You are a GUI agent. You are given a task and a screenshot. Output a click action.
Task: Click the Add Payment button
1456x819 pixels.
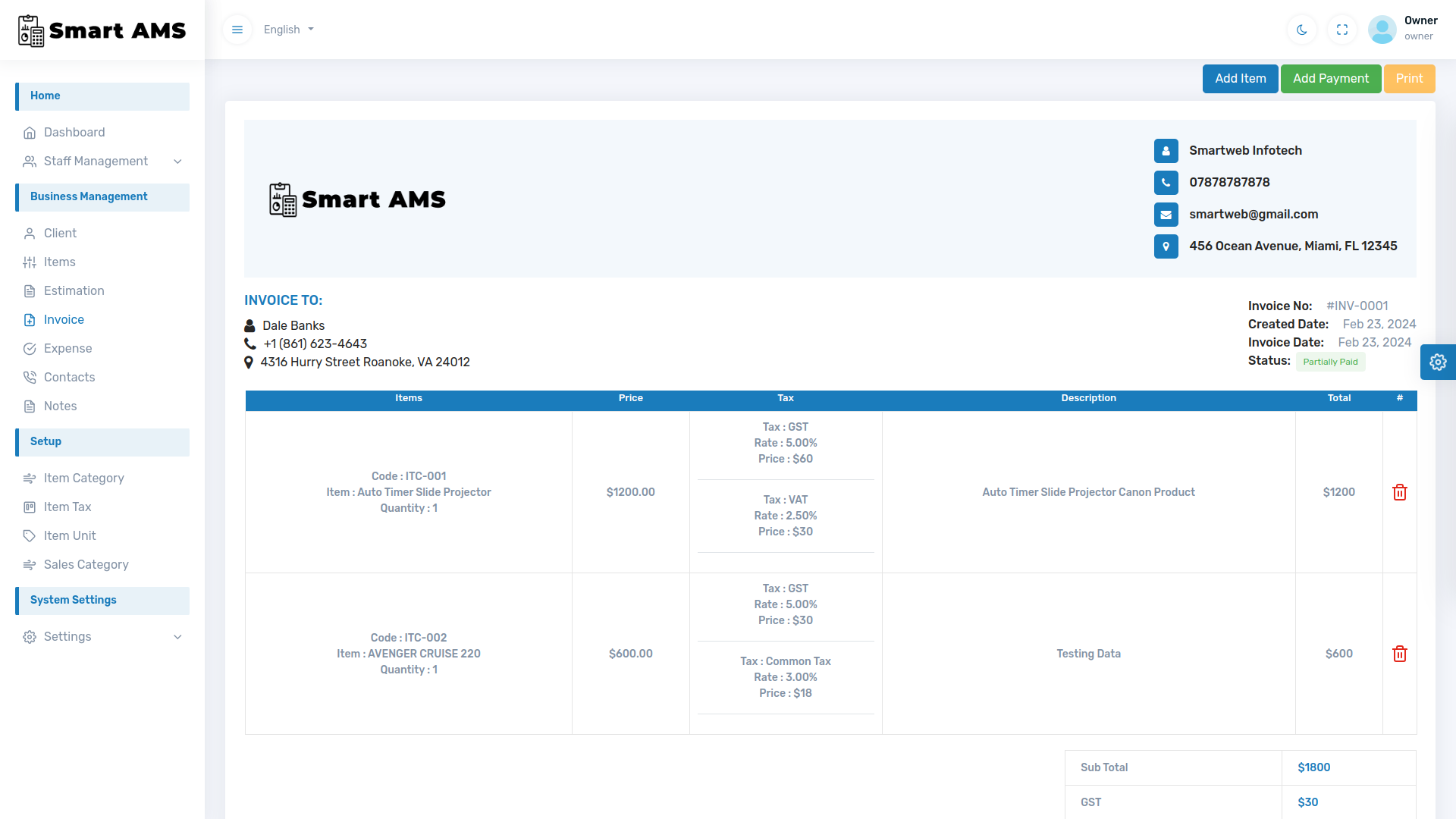[1330, 78]
